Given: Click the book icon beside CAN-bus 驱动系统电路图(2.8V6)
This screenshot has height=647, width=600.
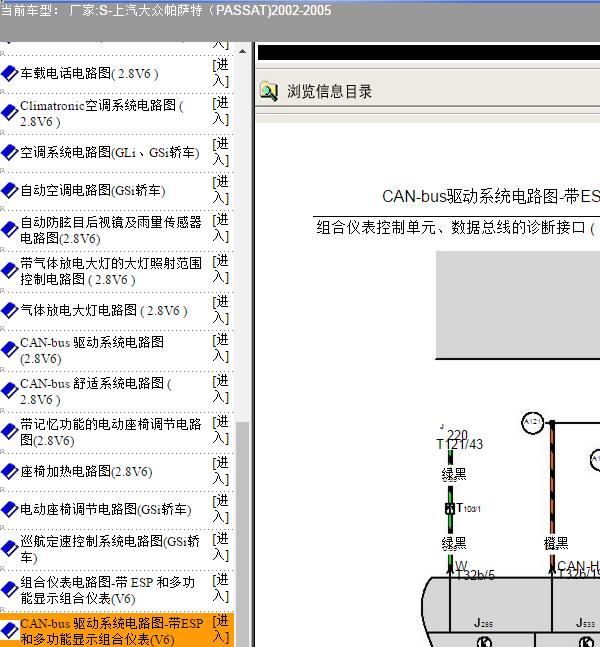Looking at the screenshot, I should tap(9, 349).
